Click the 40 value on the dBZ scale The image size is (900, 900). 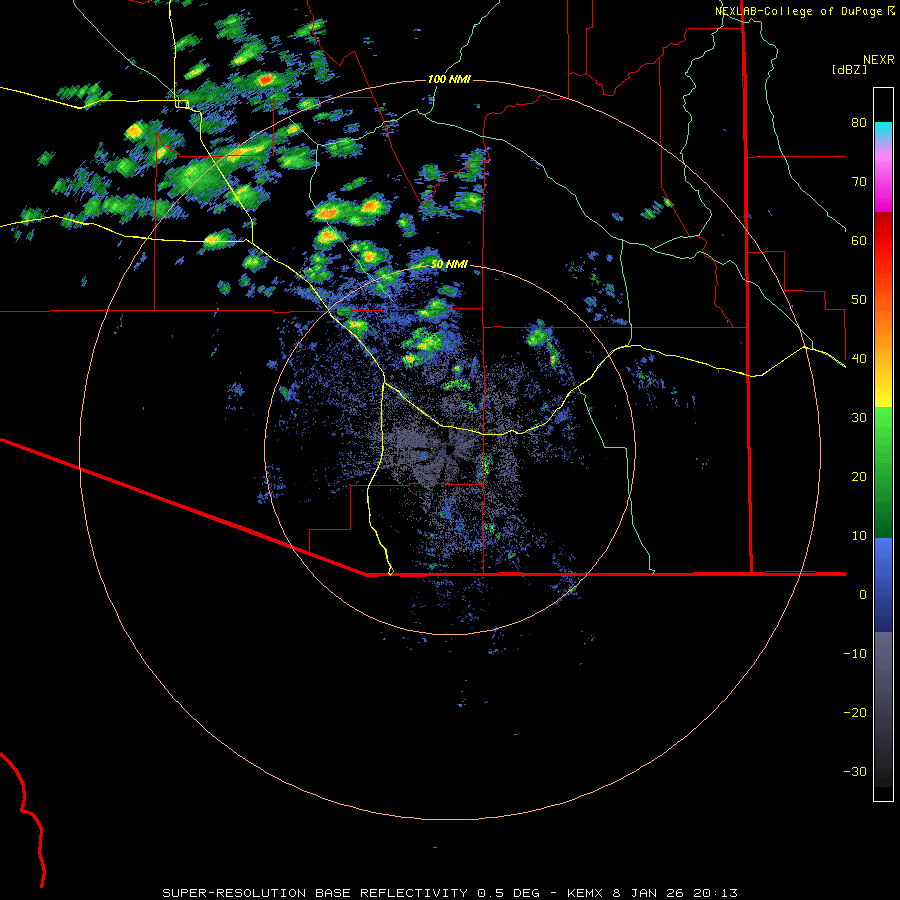[859, 358]
